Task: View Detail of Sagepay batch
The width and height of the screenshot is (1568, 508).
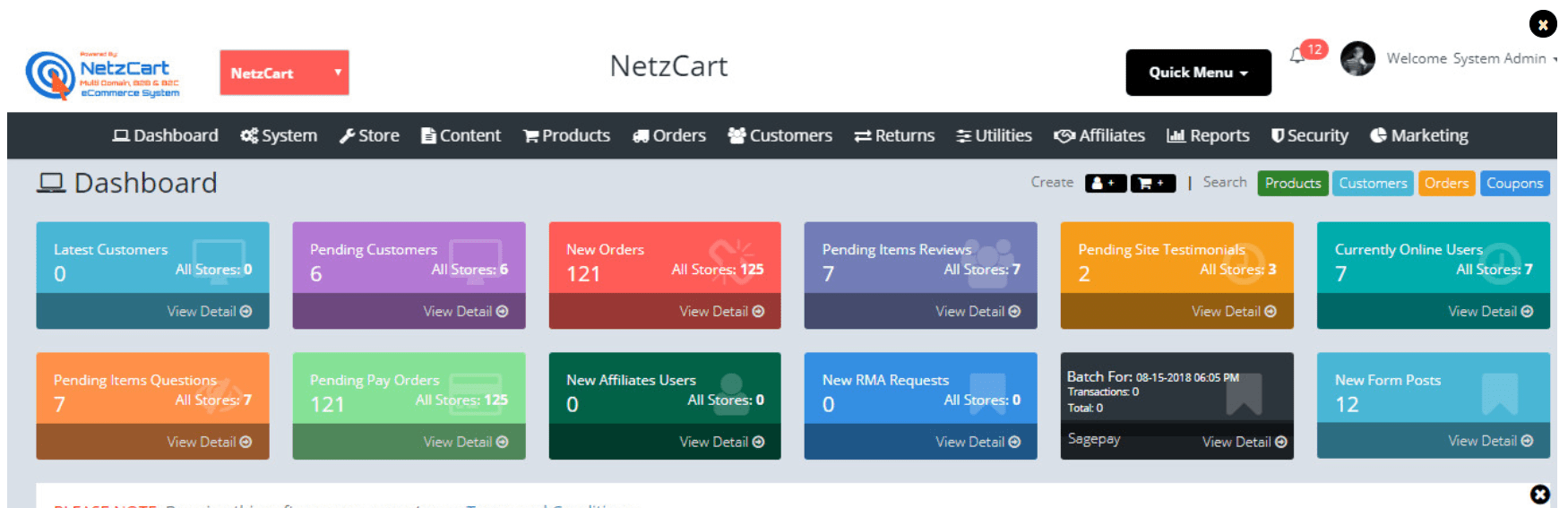Action: click(1245, 443)
